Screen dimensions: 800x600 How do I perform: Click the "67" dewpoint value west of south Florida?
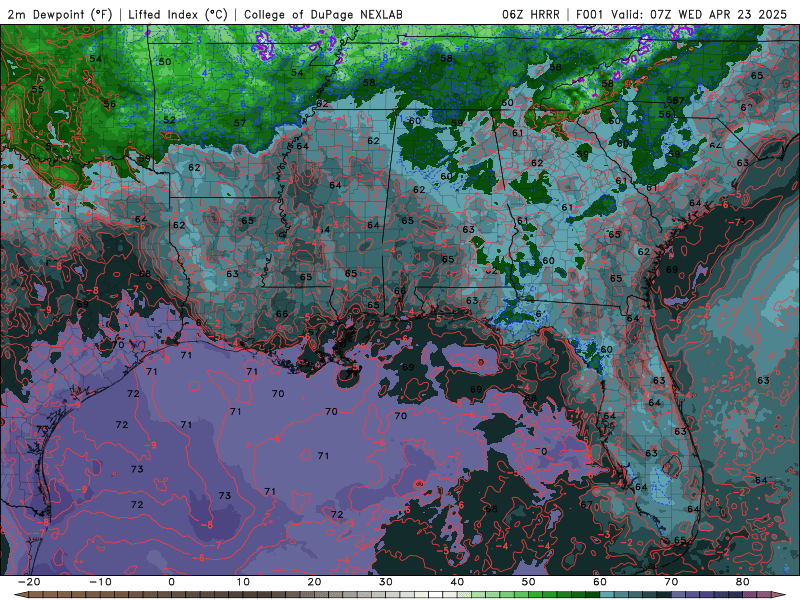pos(586,504)
